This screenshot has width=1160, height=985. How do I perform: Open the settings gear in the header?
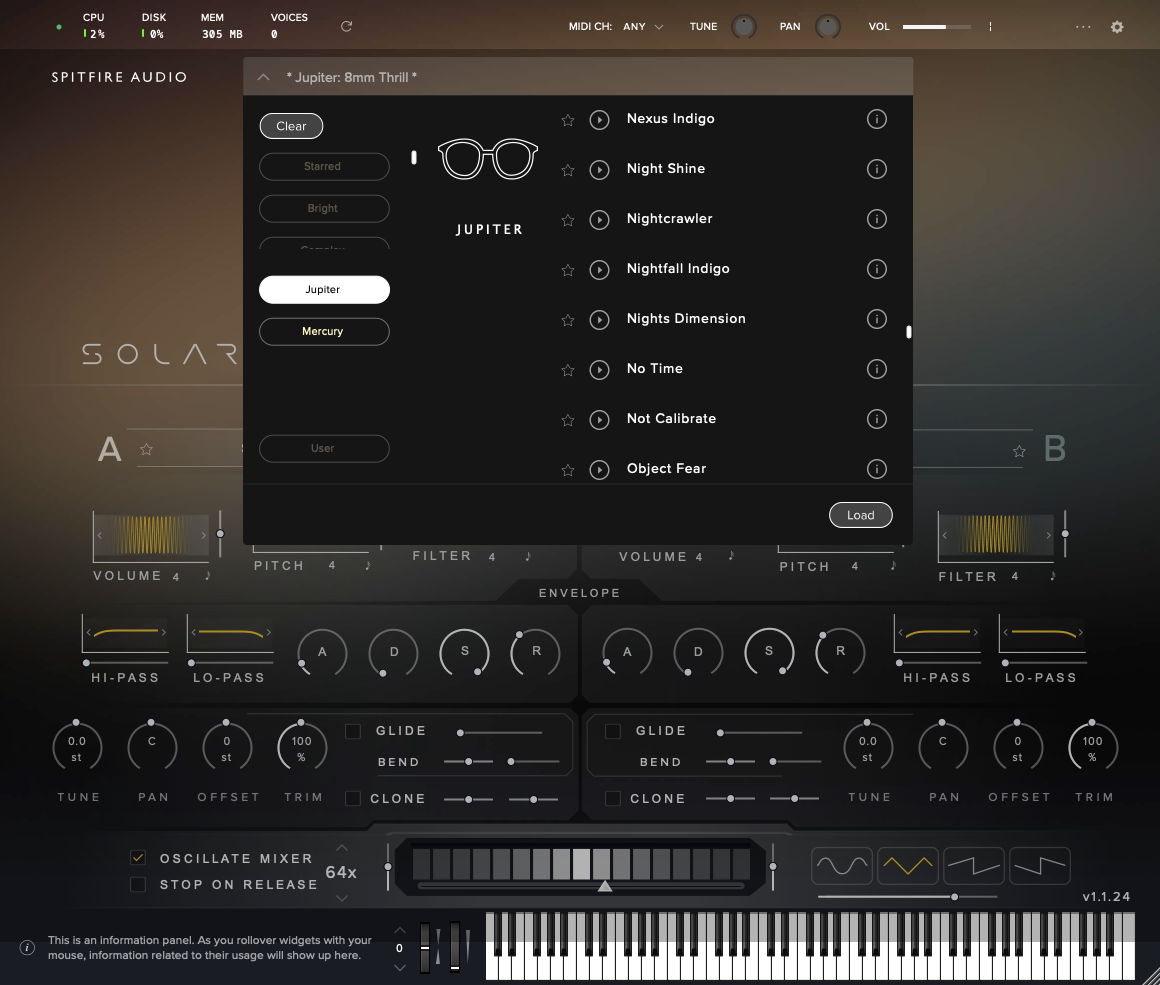(x=1117, y=27)
